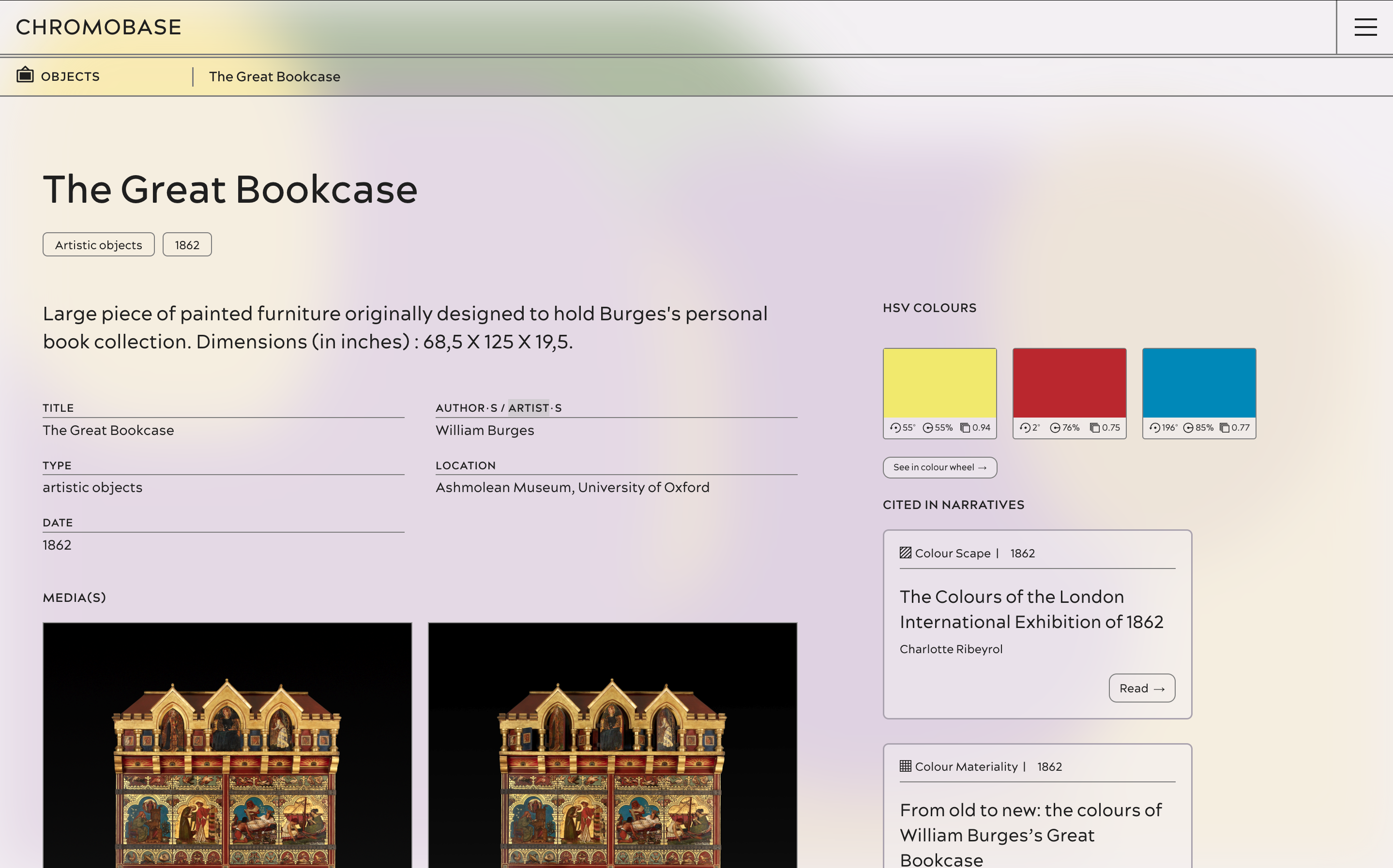
Task: Click the HSV COLOURS heading
Action: pyautogui.click(x=929, y=308)
